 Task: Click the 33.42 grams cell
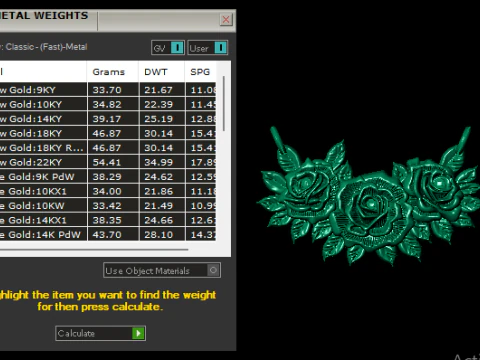(x=113, y=206)
